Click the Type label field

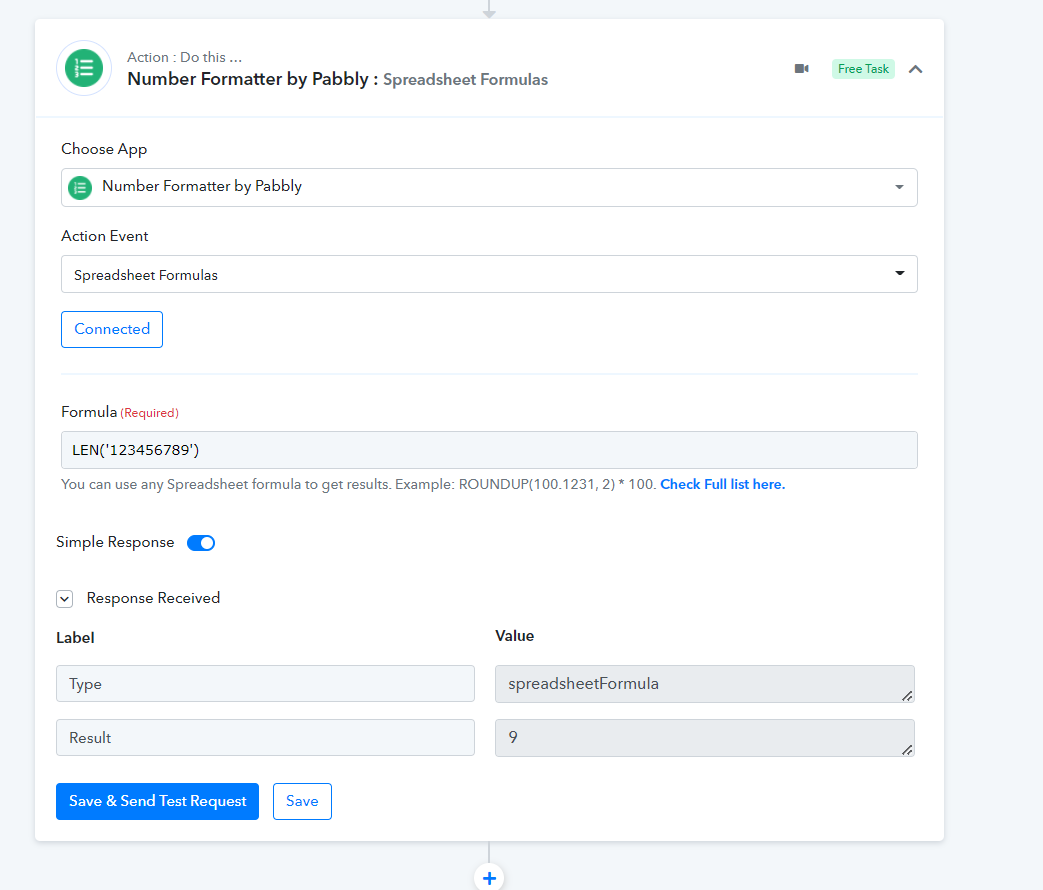coord(265,684)
